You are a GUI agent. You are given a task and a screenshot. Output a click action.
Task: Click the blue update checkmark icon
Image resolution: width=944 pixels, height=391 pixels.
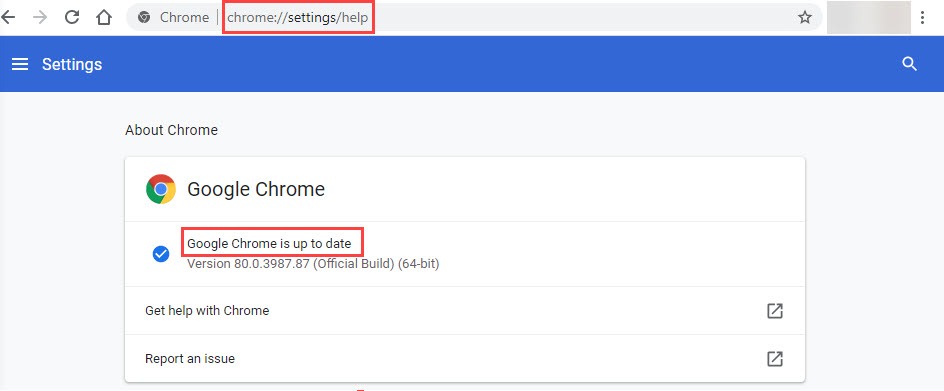pos(161,254)
